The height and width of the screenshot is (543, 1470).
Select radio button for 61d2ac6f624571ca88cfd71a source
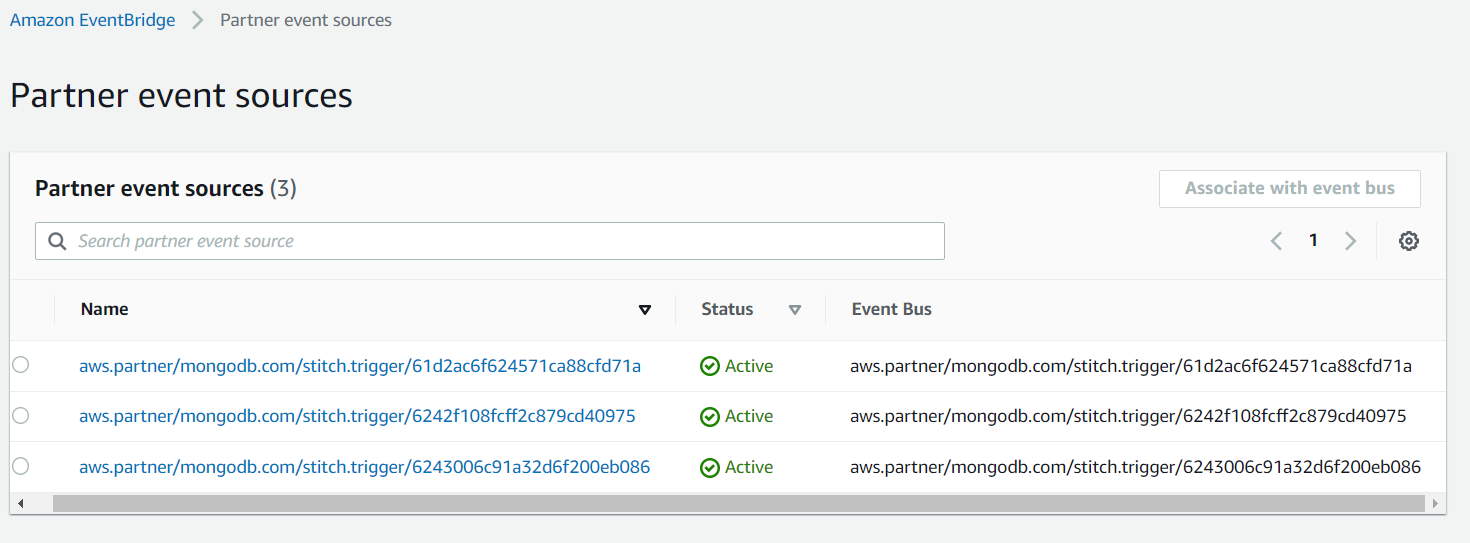click(x=21, y=366)
